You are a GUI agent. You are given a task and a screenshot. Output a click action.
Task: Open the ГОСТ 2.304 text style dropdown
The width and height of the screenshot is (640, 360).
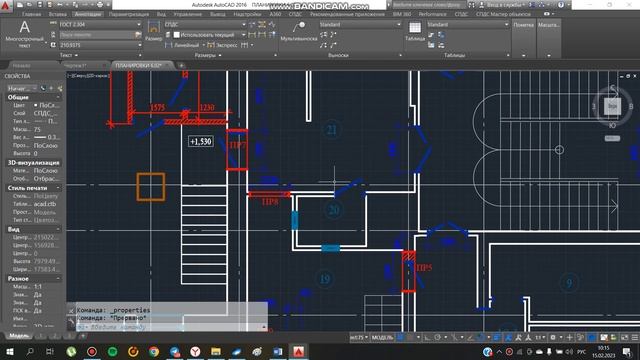coord(100,24)
